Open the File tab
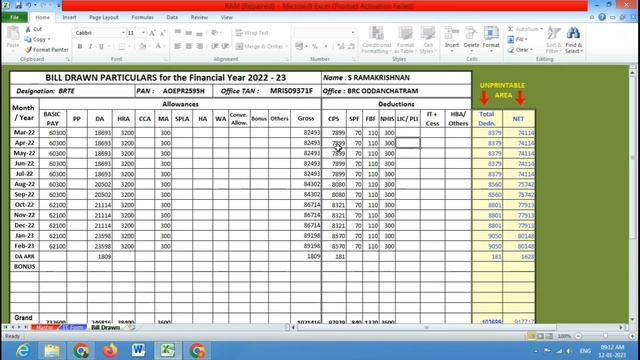 click(x=15, y=17)
